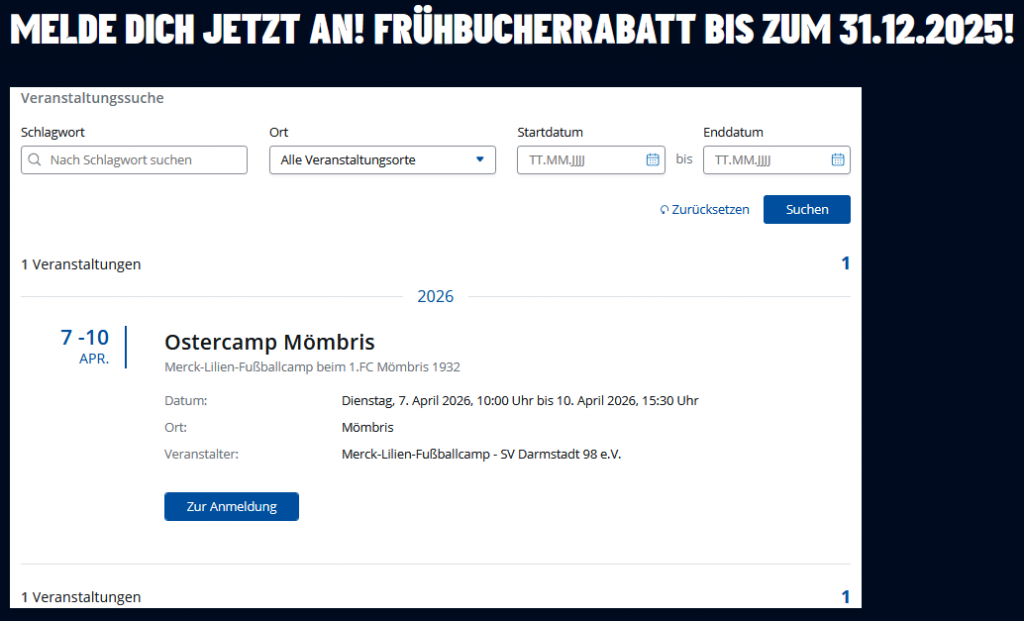
Task: Click the location value Mömbris
Action: point(368,427)
